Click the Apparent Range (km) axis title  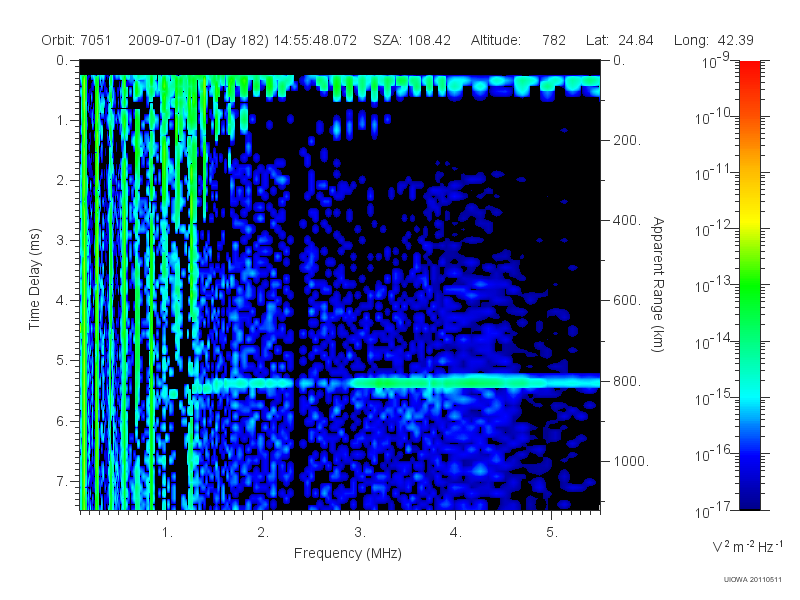click(x=658, y=284)
